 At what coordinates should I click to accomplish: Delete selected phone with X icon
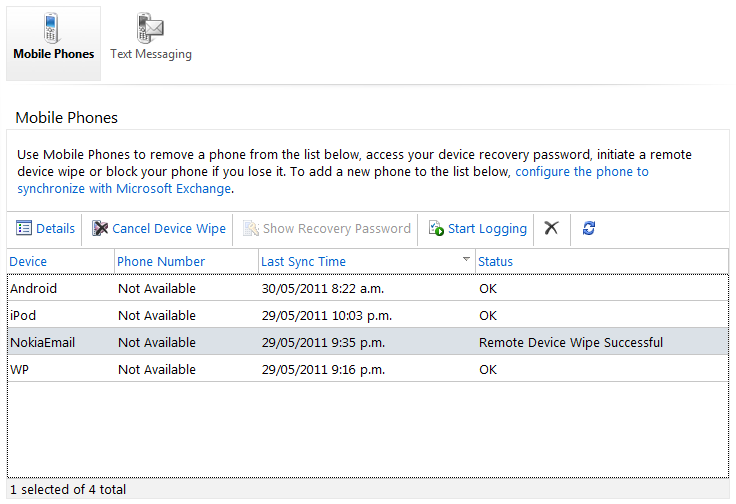[x=551, y=228]
